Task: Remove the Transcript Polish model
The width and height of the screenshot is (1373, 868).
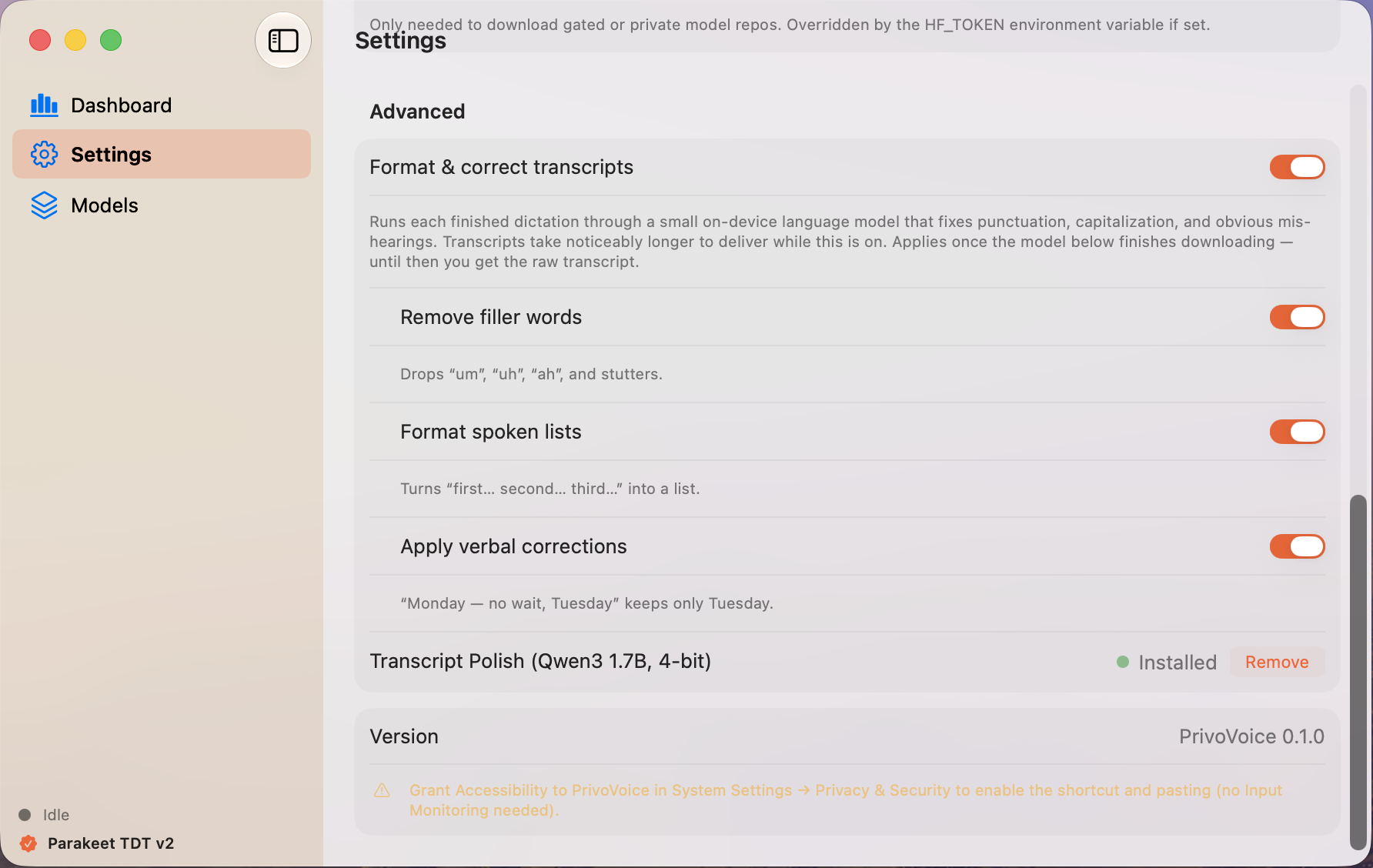Action: [x=1277, y=662]
